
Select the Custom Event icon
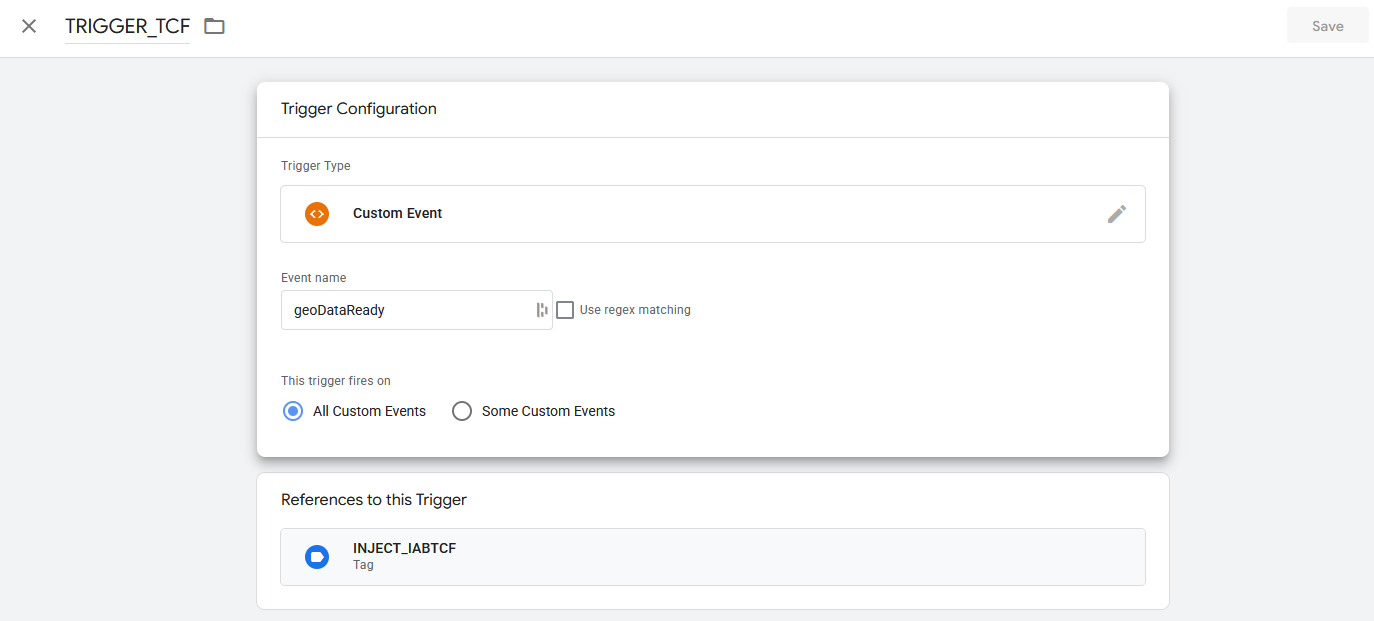tap(317, 213)
